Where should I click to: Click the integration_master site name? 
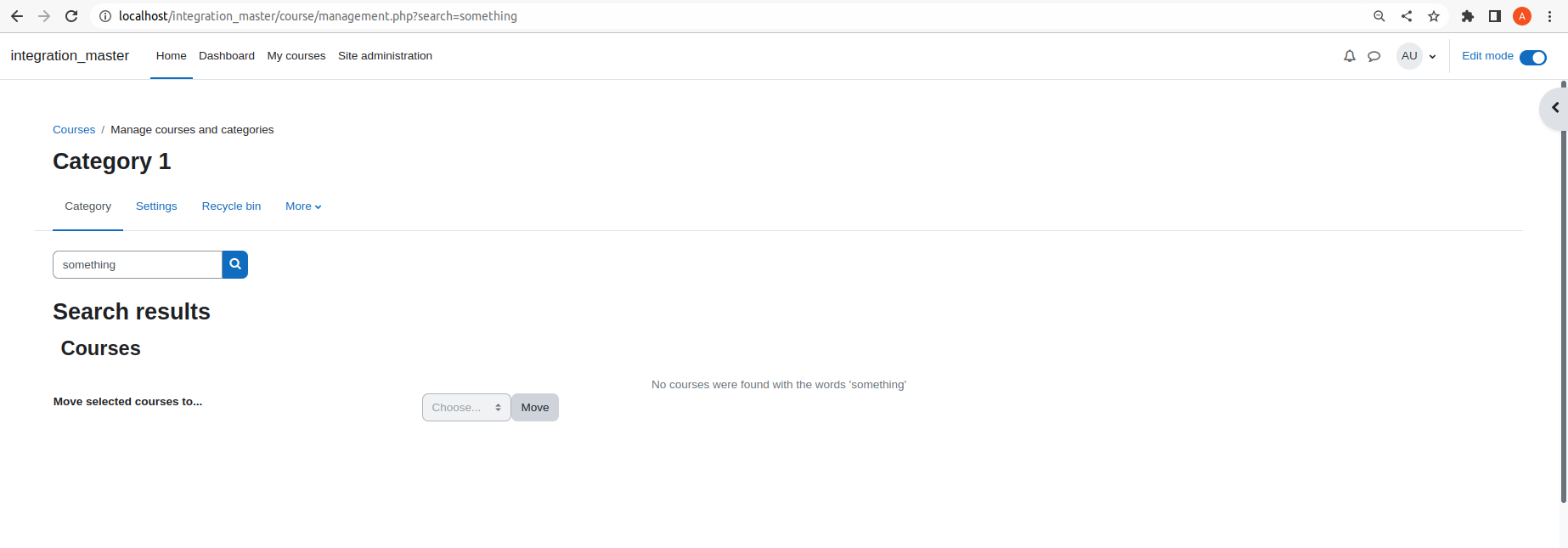click(70, 56)
